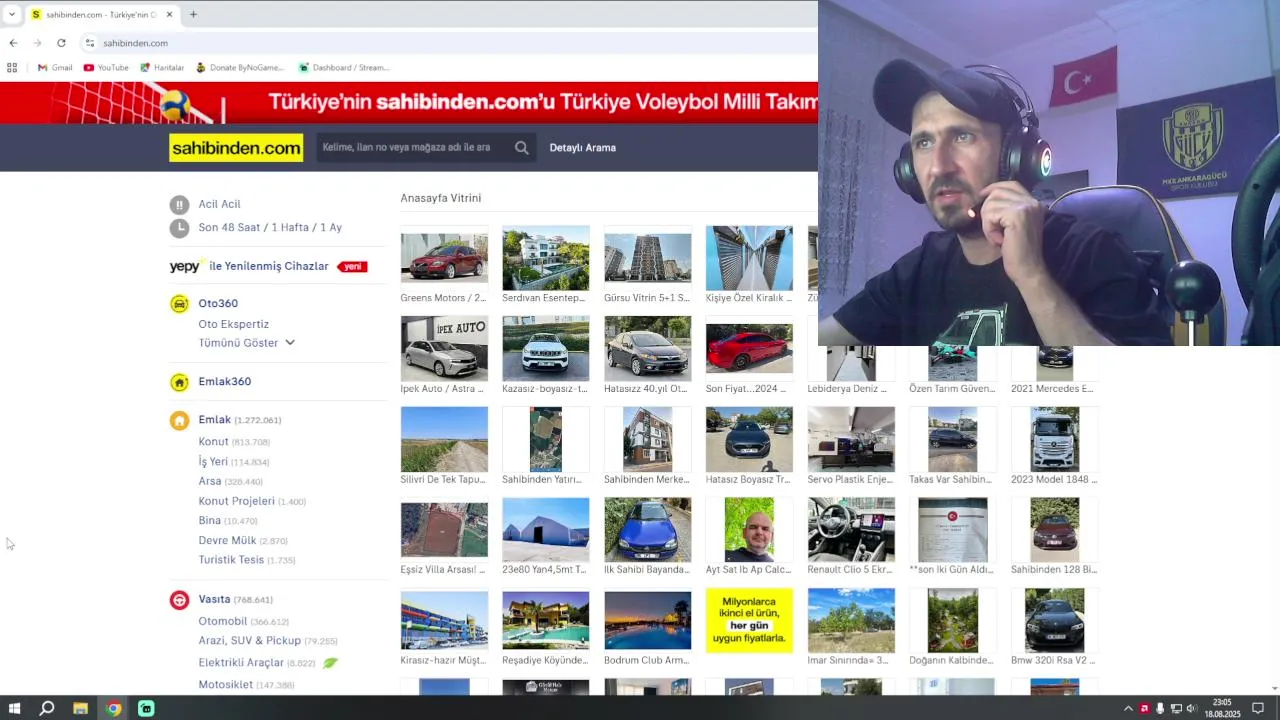
Task: Click Chrome icon in taskbar
Action: (x=113, y=709)
